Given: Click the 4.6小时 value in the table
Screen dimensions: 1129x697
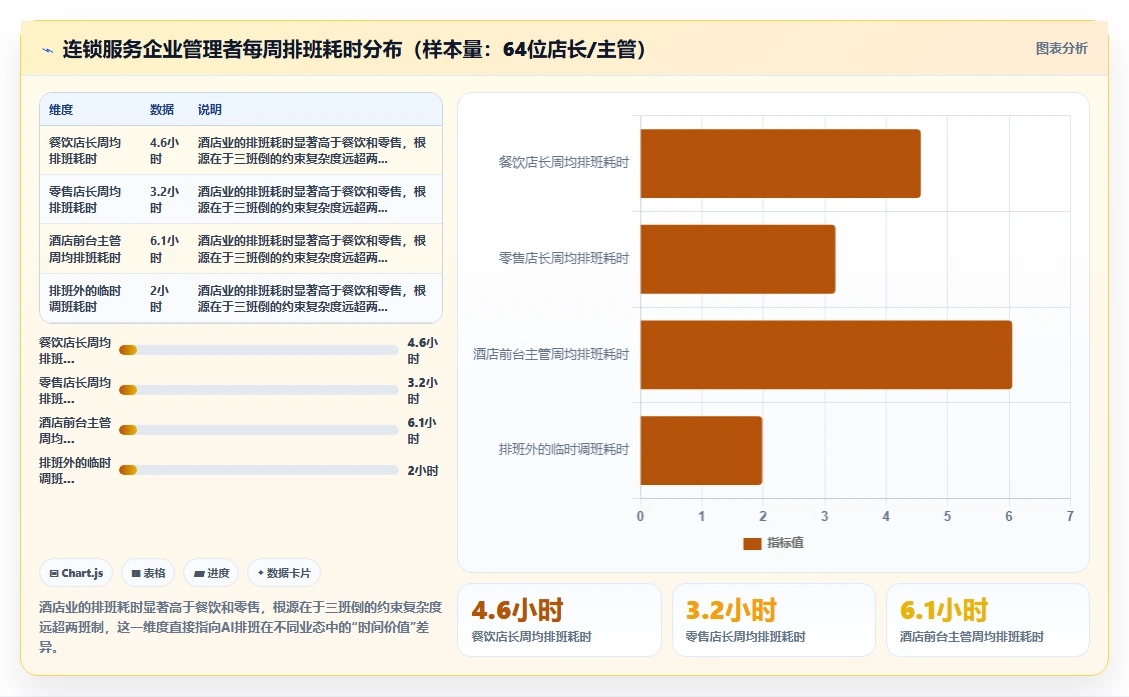Looking at the screenshot, I should [164, 150].
